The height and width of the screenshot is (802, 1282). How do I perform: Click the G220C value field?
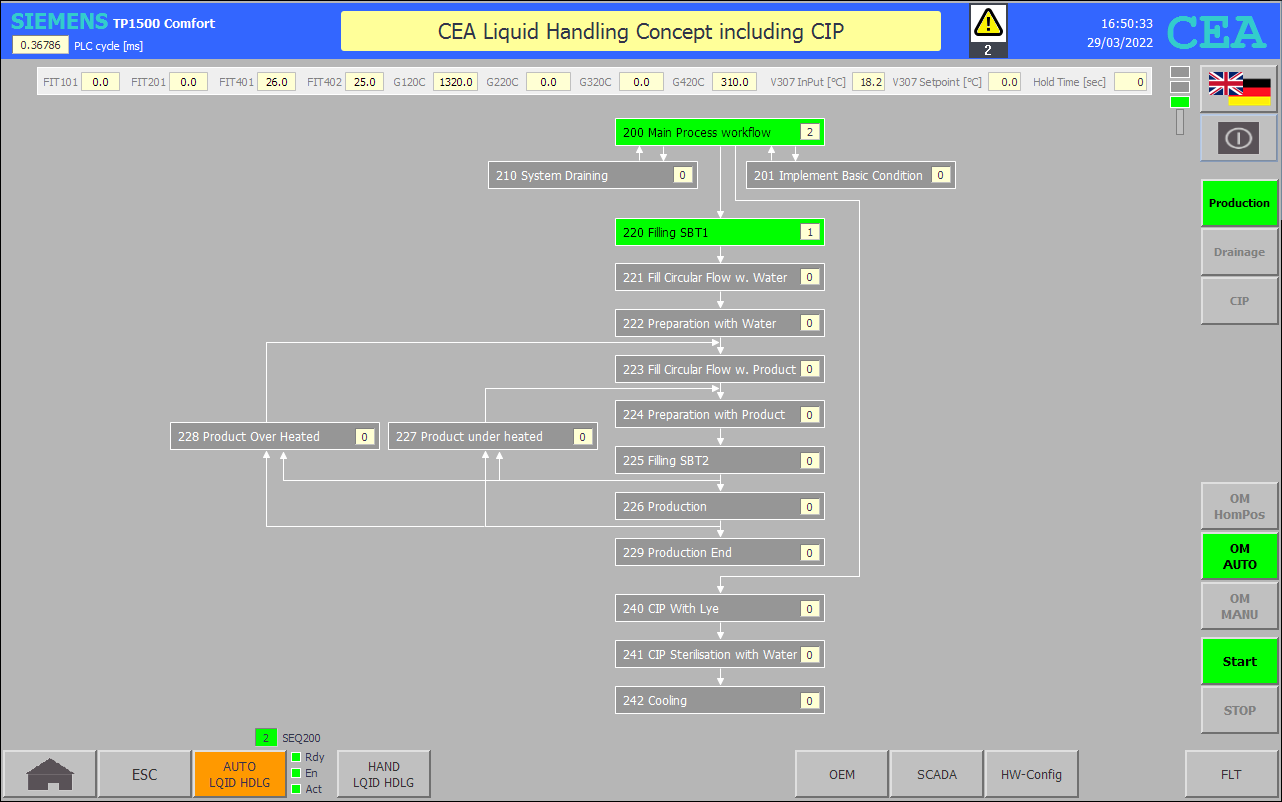click(548, 82)
